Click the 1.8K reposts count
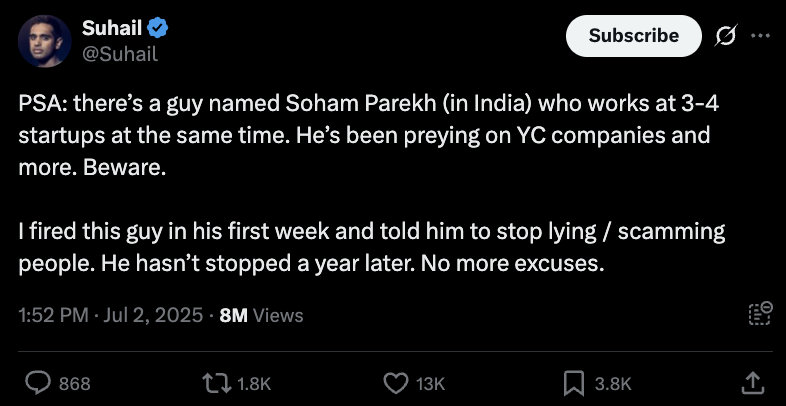This screenshot has height=406, width=786. click(x=255, y=382)
